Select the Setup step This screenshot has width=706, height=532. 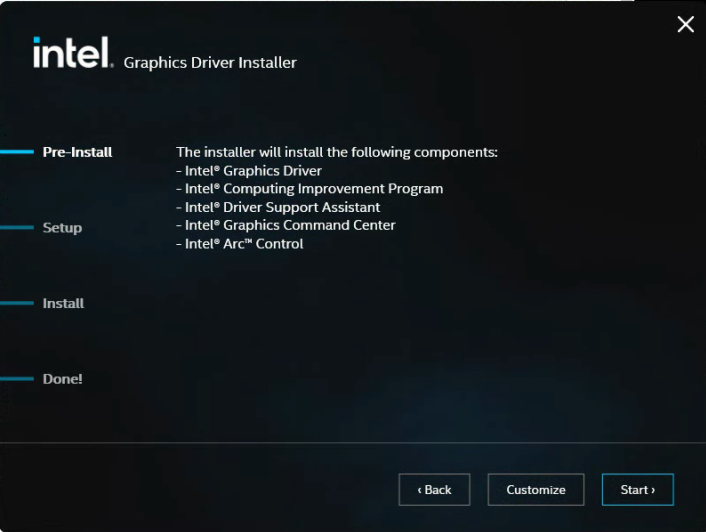pos(62,228)
